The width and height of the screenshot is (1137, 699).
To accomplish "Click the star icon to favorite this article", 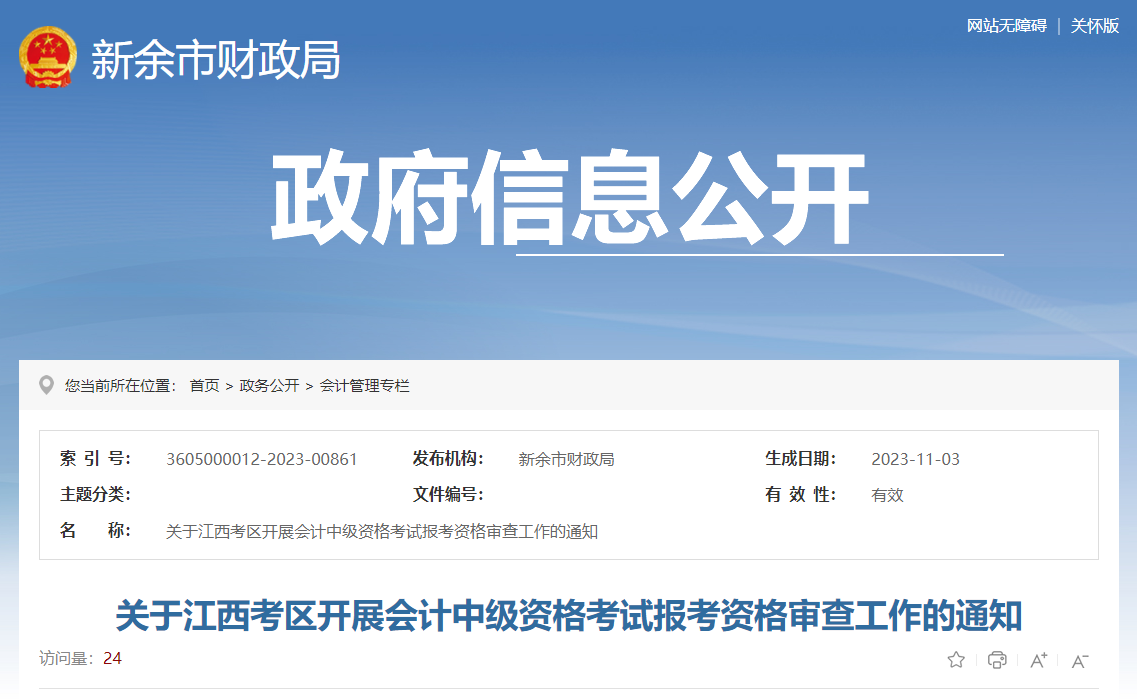I will pos(957,660).
